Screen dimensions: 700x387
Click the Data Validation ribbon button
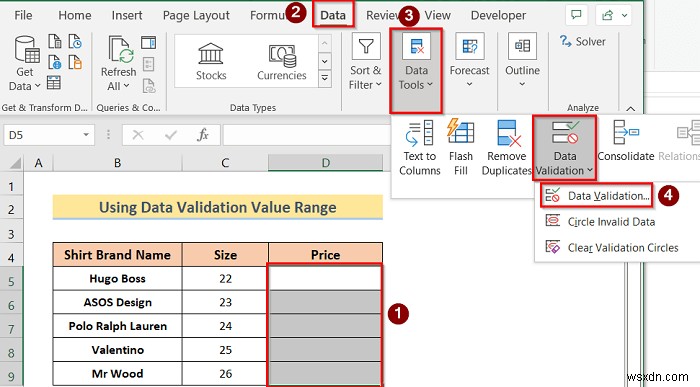tap(564, 148)
